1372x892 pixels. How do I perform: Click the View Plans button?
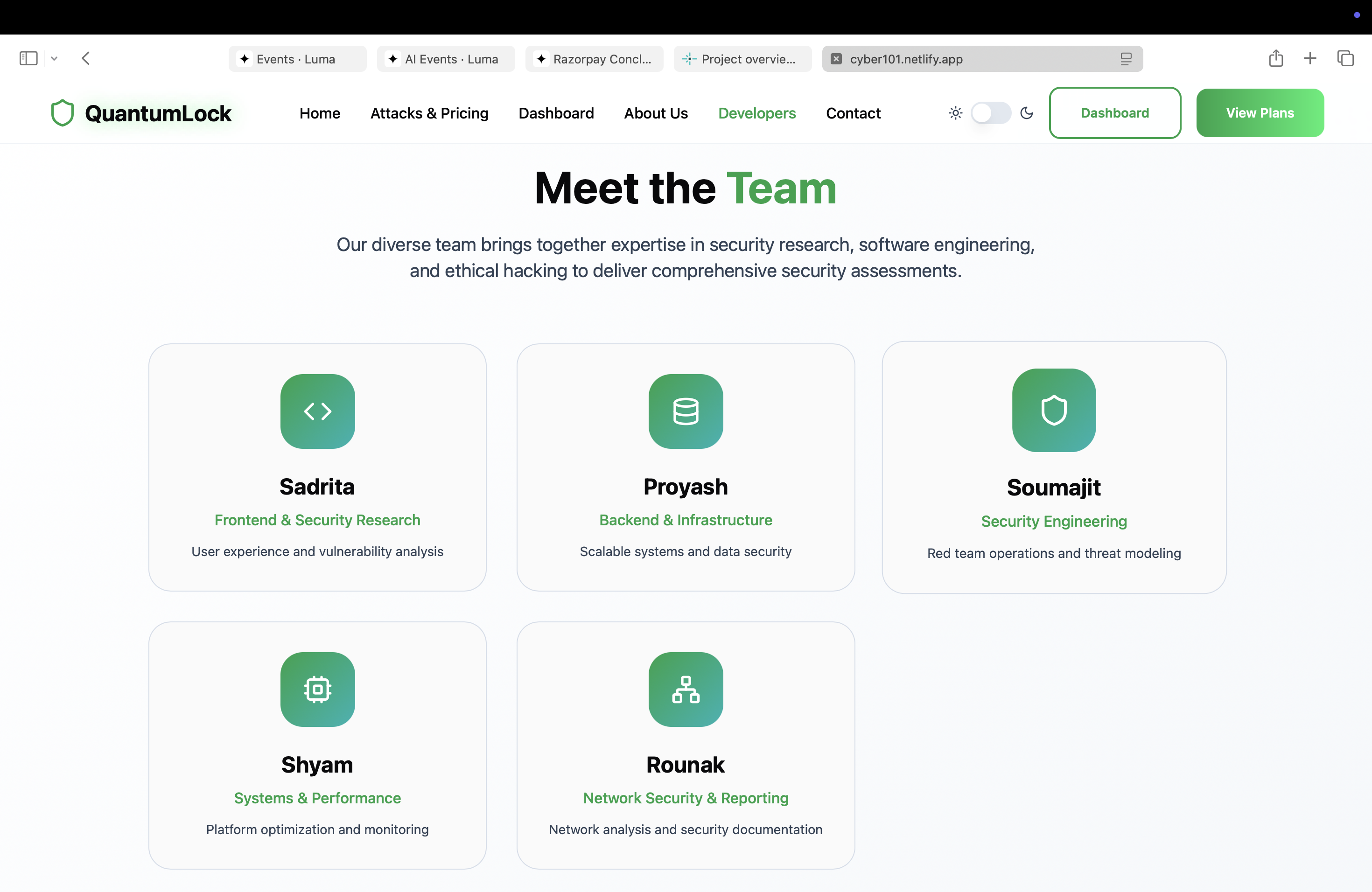(x=1260, y=113)
